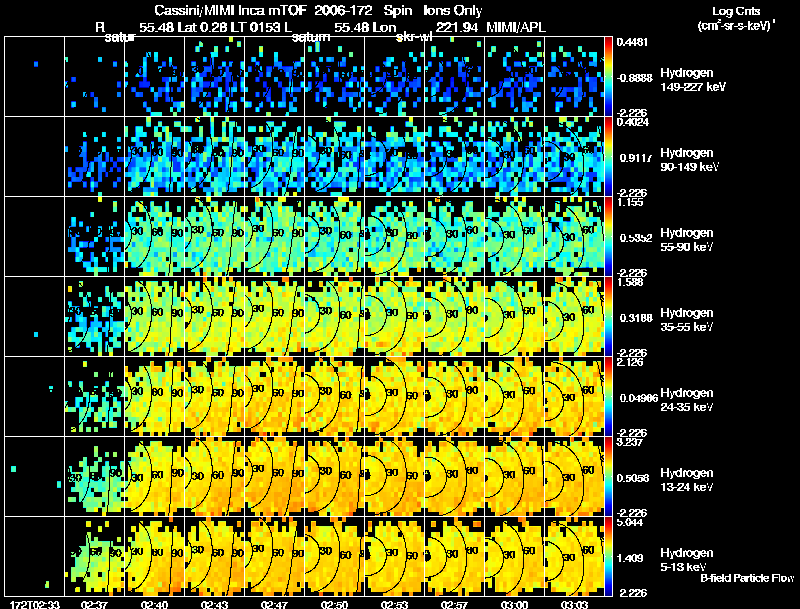Screen dimensions: 800x609
Task: Click the color scale midpoint 0.5058
Action: [634, 478]
